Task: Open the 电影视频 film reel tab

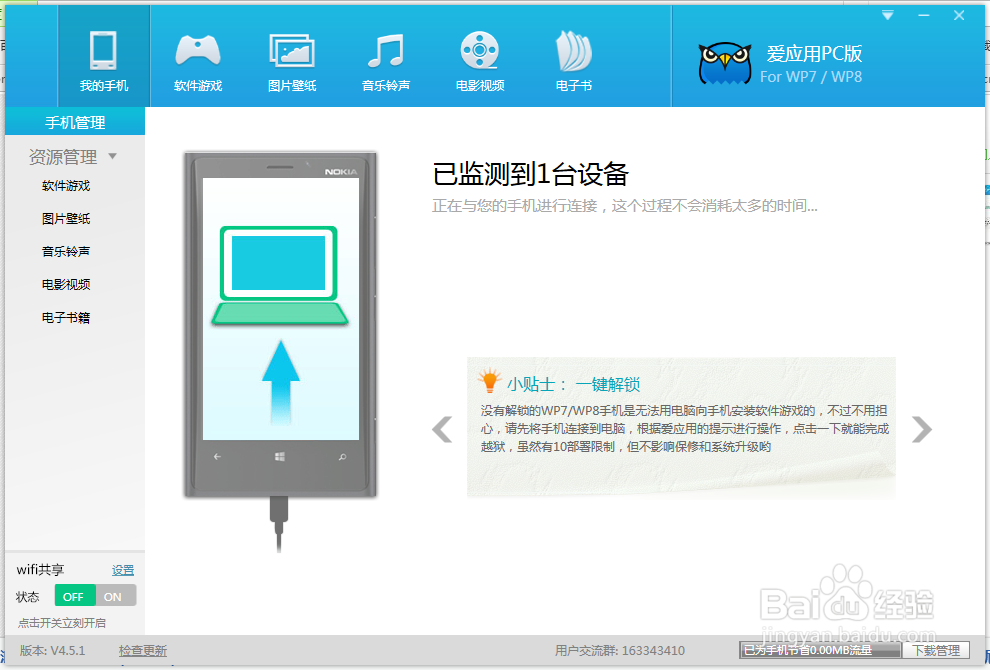Action: tap(480, 62)
